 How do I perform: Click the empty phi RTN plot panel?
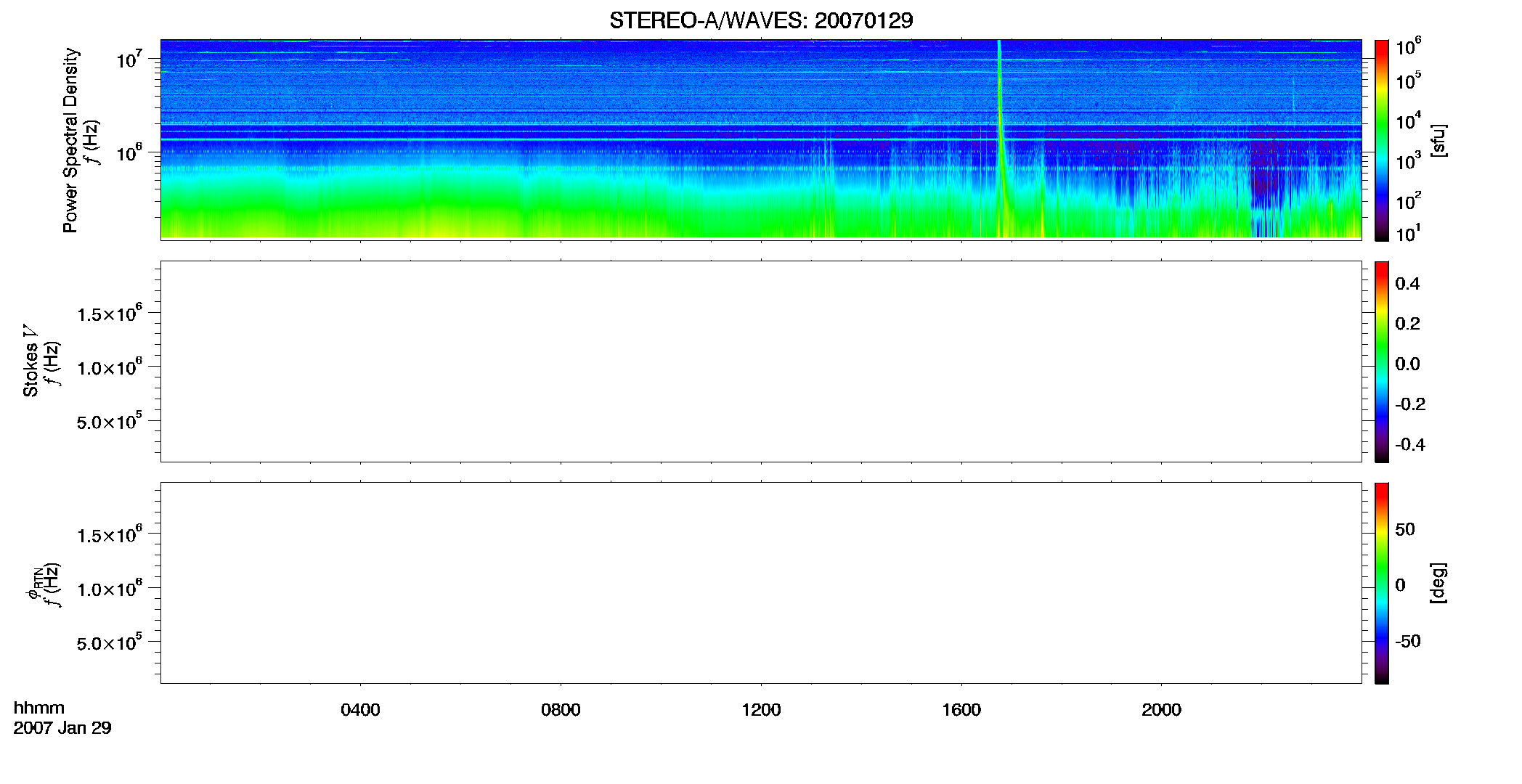[x=761, y=583]
